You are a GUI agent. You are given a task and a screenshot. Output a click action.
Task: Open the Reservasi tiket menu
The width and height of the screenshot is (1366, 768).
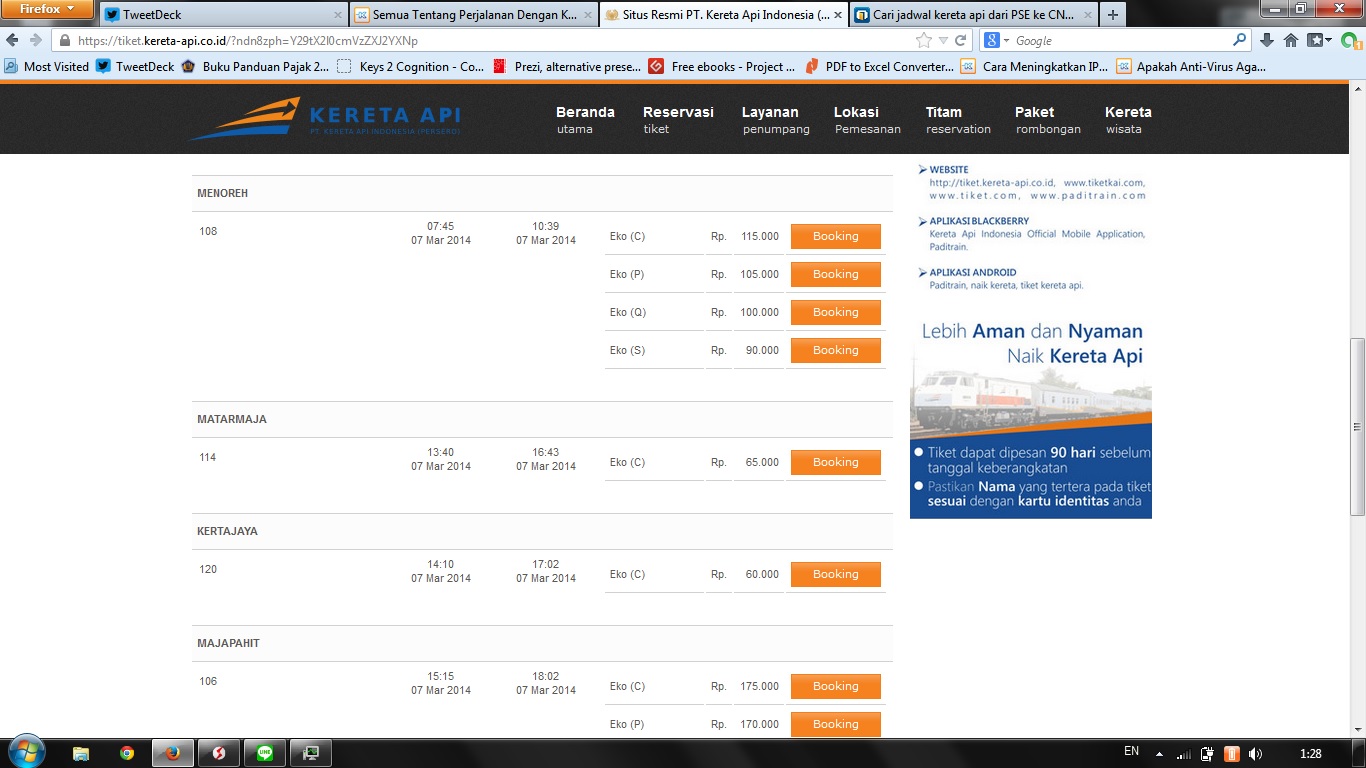click(678, 119)
